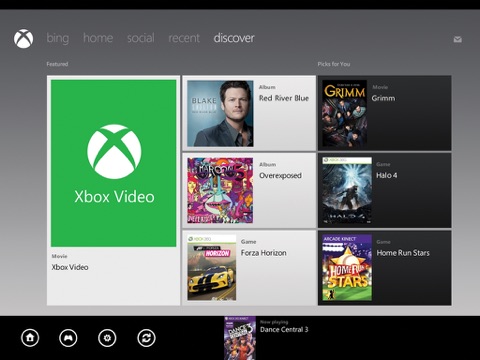This screenshot has height=360, width=480.
Task: Open Grimm movie poster
Action: [345, 113]
